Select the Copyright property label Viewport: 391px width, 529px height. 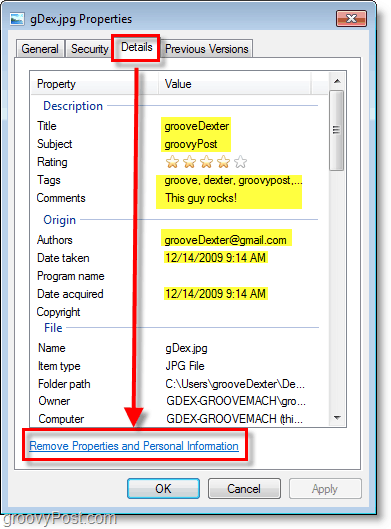58,312
